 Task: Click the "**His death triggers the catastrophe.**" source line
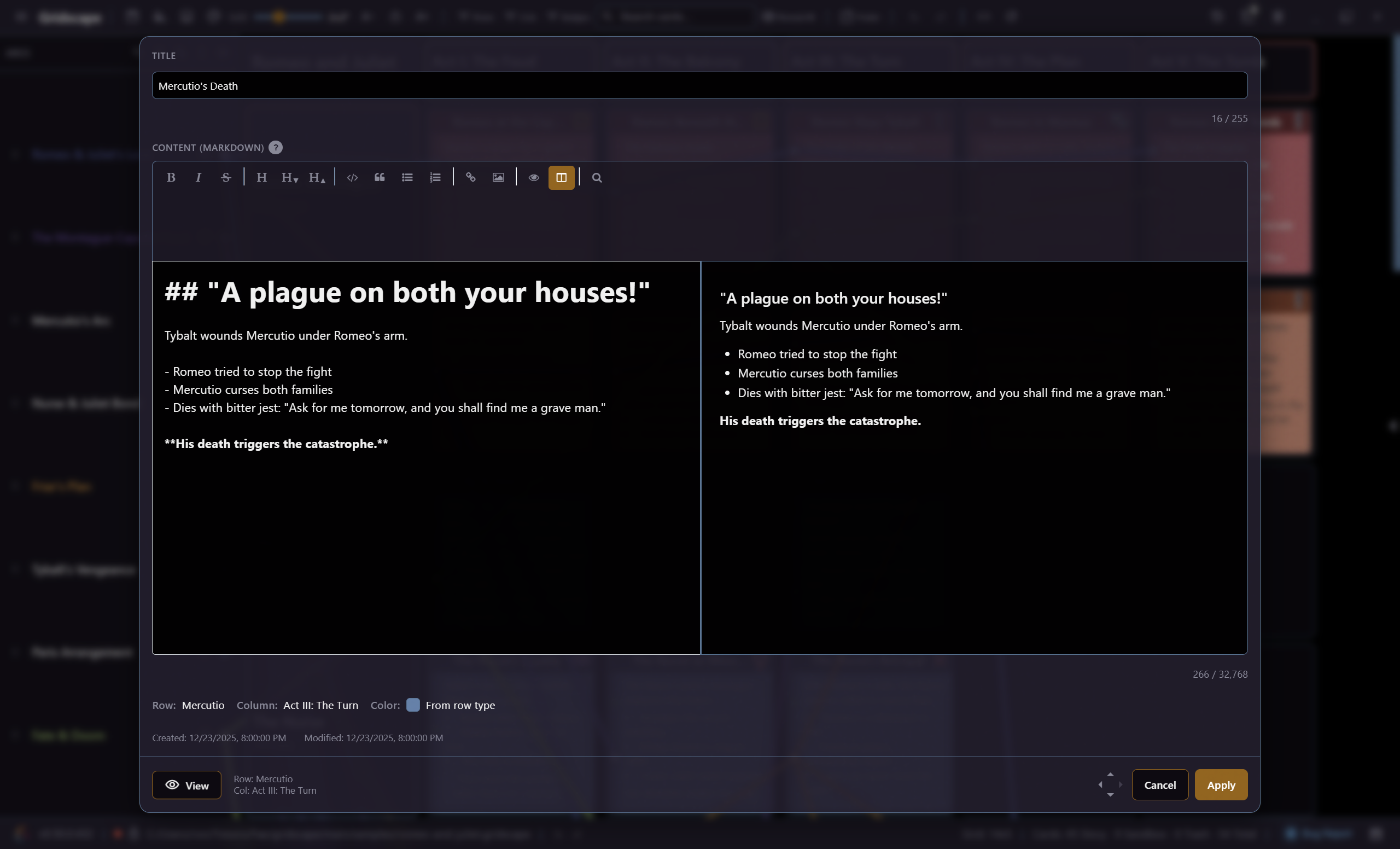pyautogui.click(x=276, y=444)
